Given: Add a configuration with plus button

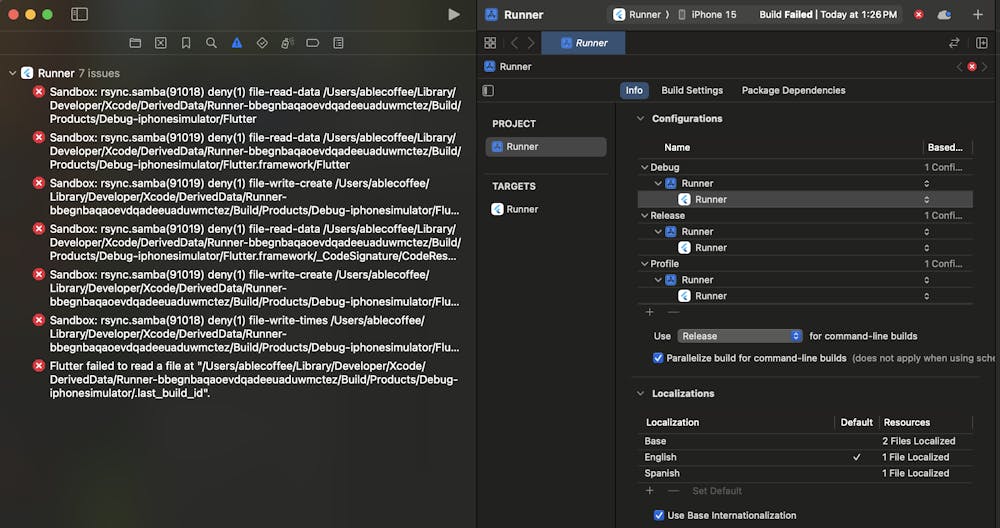Looking at the screenshot, I should tap(649, 312).
